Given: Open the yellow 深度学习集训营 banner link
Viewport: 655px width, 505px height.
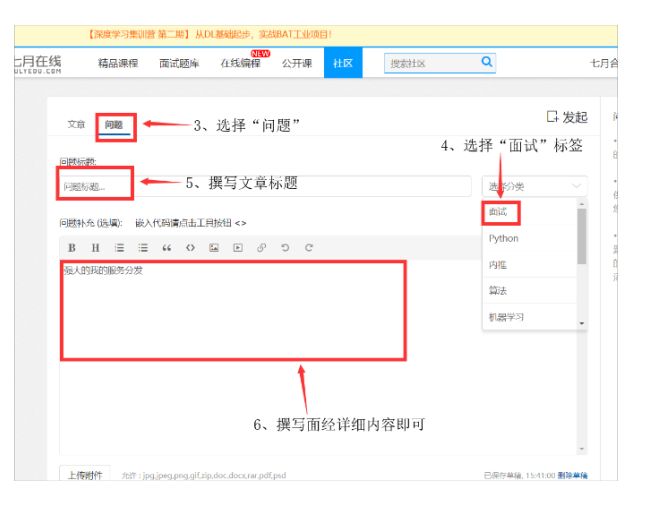Looking at the screenshot, I should coord(210,35).
